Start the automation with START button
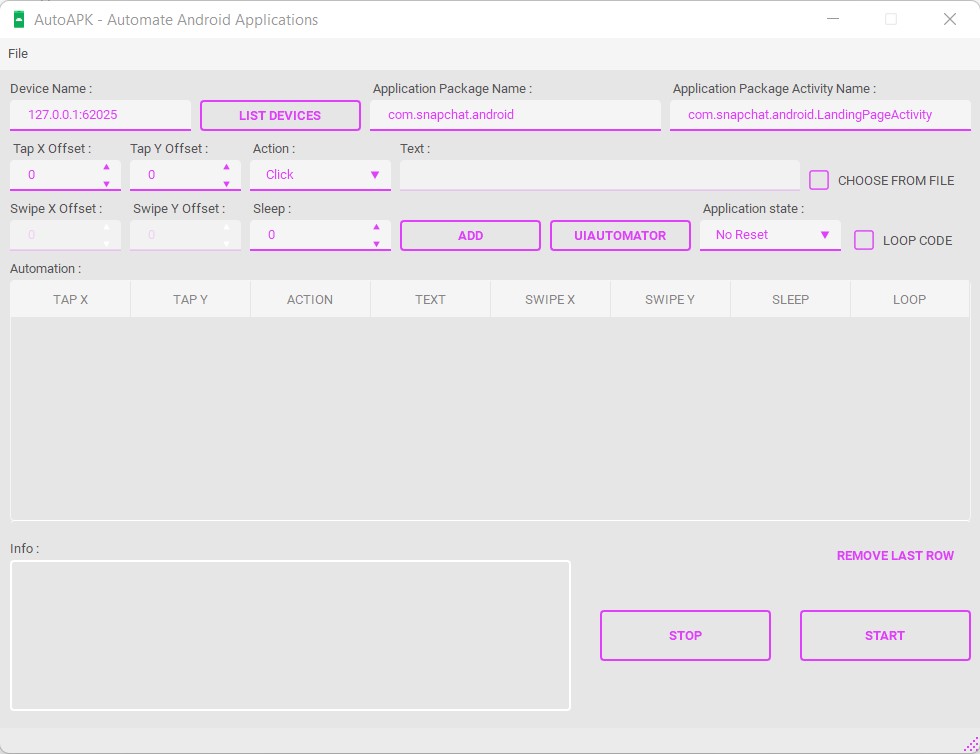 pyautogui.click(x=884, y=635)
